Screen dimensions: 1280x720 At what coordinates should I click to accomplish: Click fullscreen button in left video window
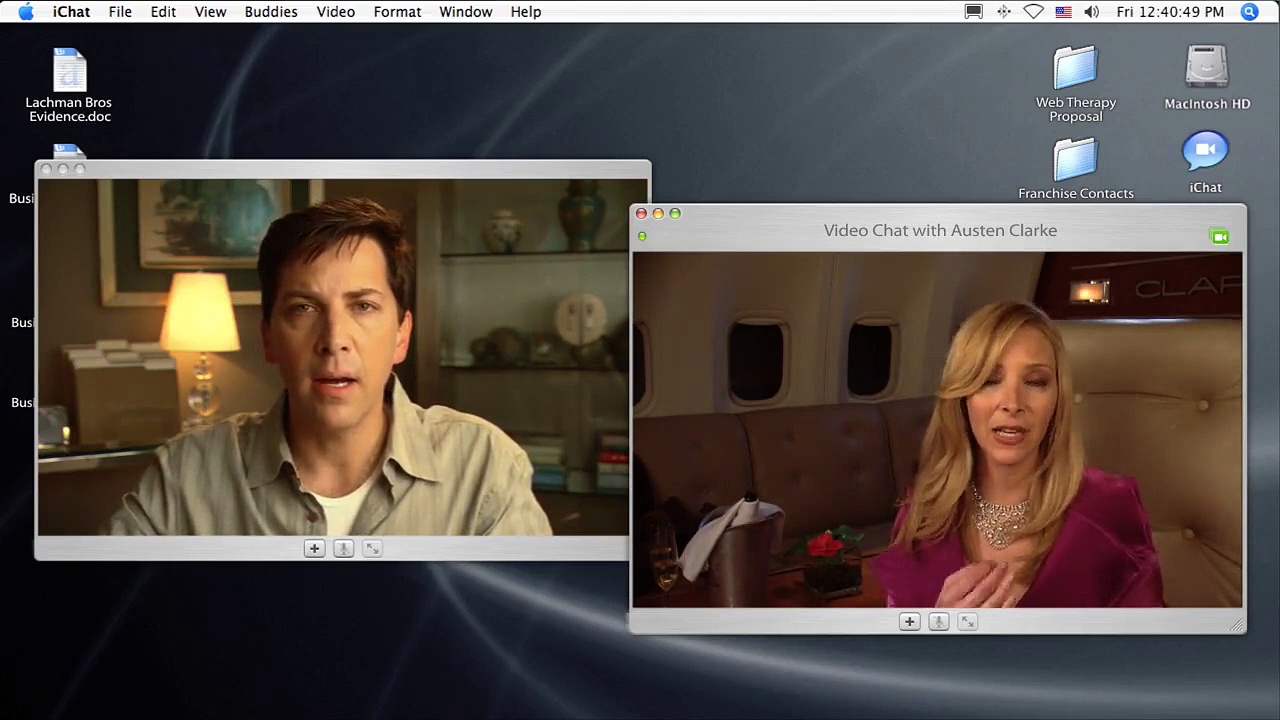(x=372, y=549)
